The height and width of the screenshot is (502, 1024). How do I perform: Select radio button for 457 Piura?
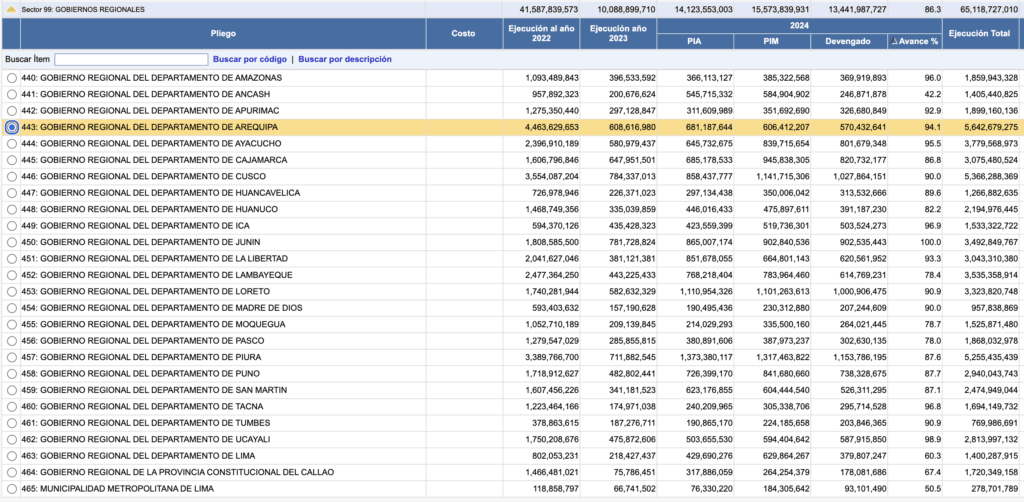[11, 357]
